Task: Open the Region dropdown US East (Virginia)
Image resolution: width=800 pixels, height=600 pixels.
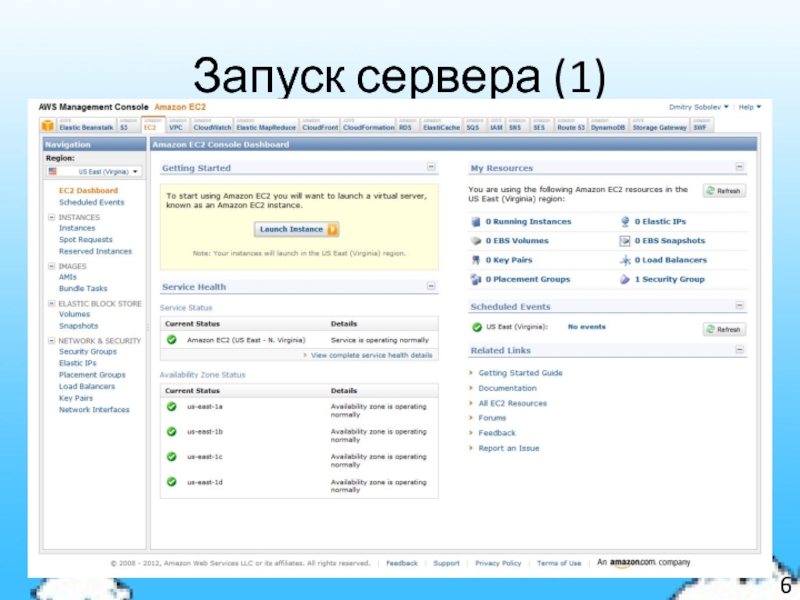Action: [x=94, y=171]
